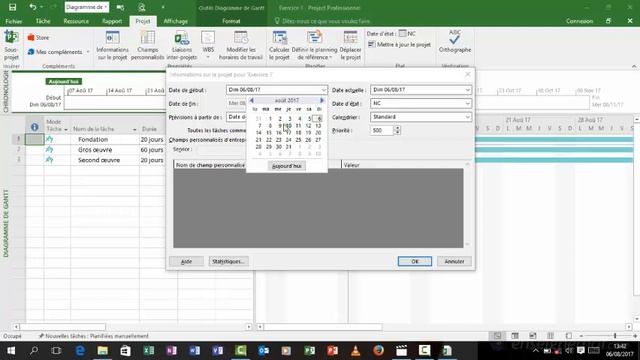This screenshot has height=360, width=640.
Task: Click task mode icon of Gros œuvre row
Action: coord(50,150)
